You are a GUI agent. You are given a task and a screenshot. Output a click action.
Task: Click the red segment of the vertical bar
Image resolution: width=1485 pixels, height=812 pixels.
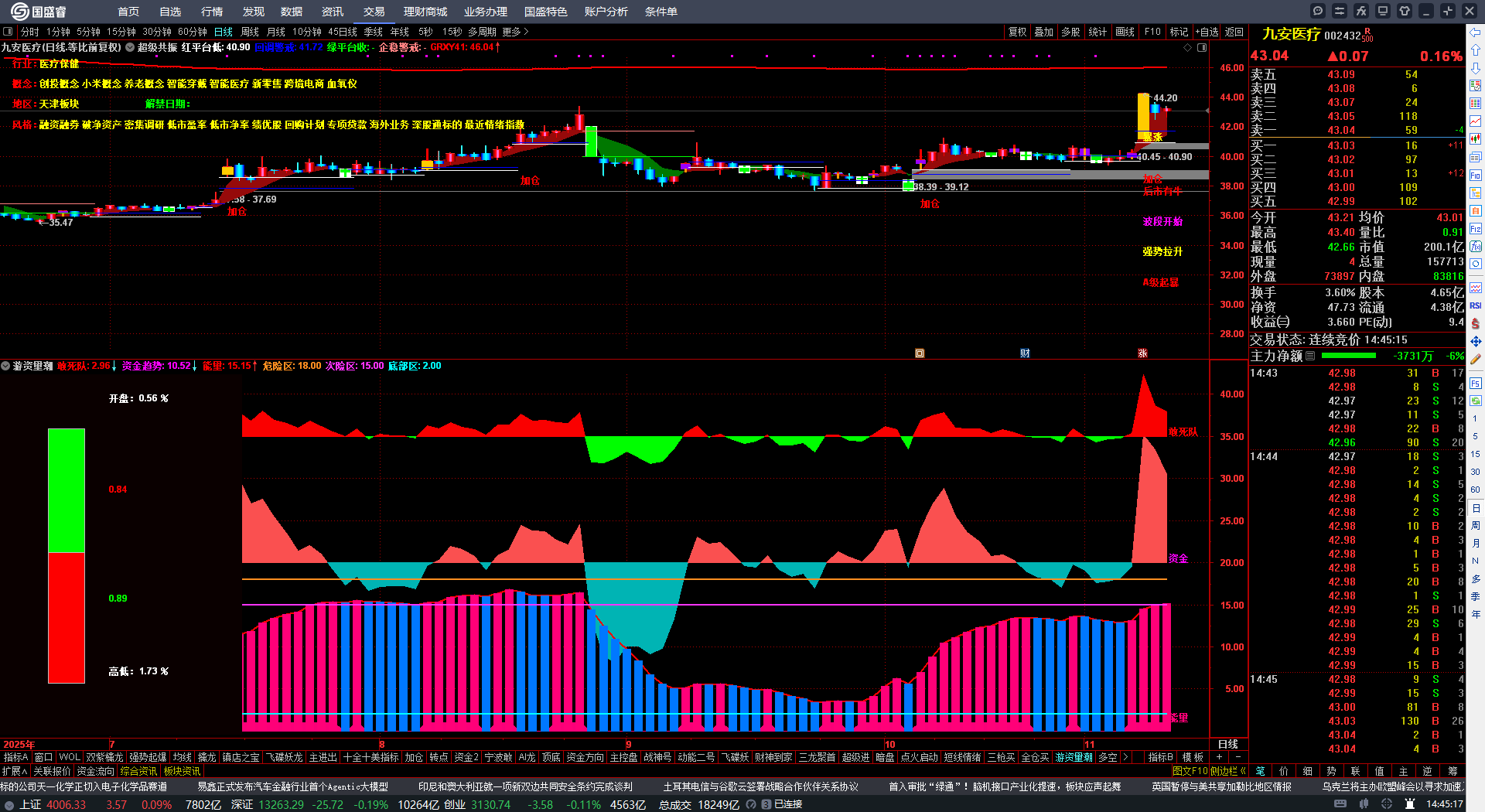(67, 618)
